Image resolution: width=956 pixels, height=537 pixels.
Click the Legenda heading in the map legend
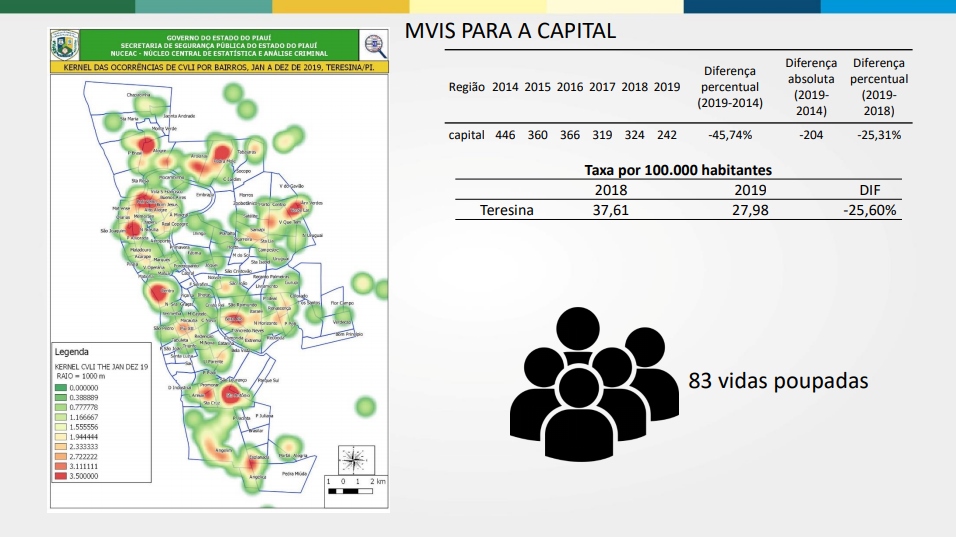[71, 352]
